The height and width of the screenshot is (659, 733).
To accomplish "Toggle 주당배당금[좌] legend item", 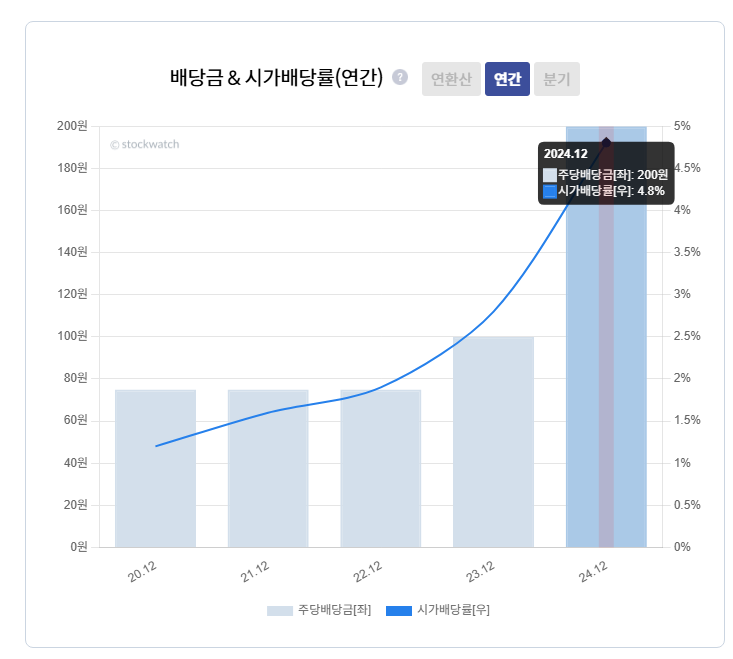I will point(319,610).
